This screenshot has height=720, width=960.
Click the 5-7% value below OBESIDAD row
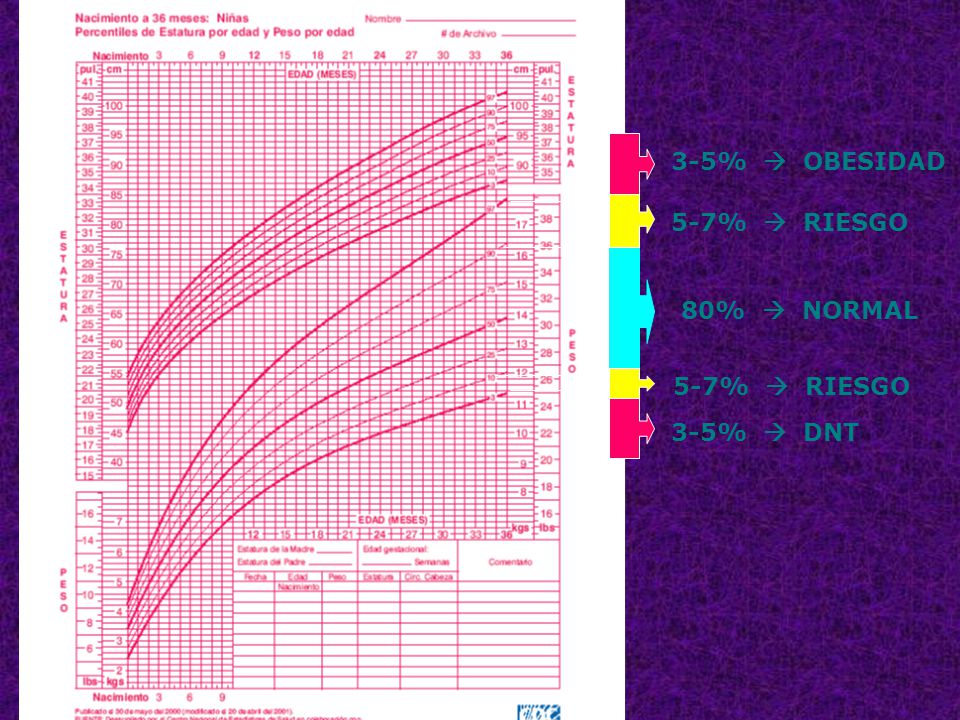click(709, 222)
